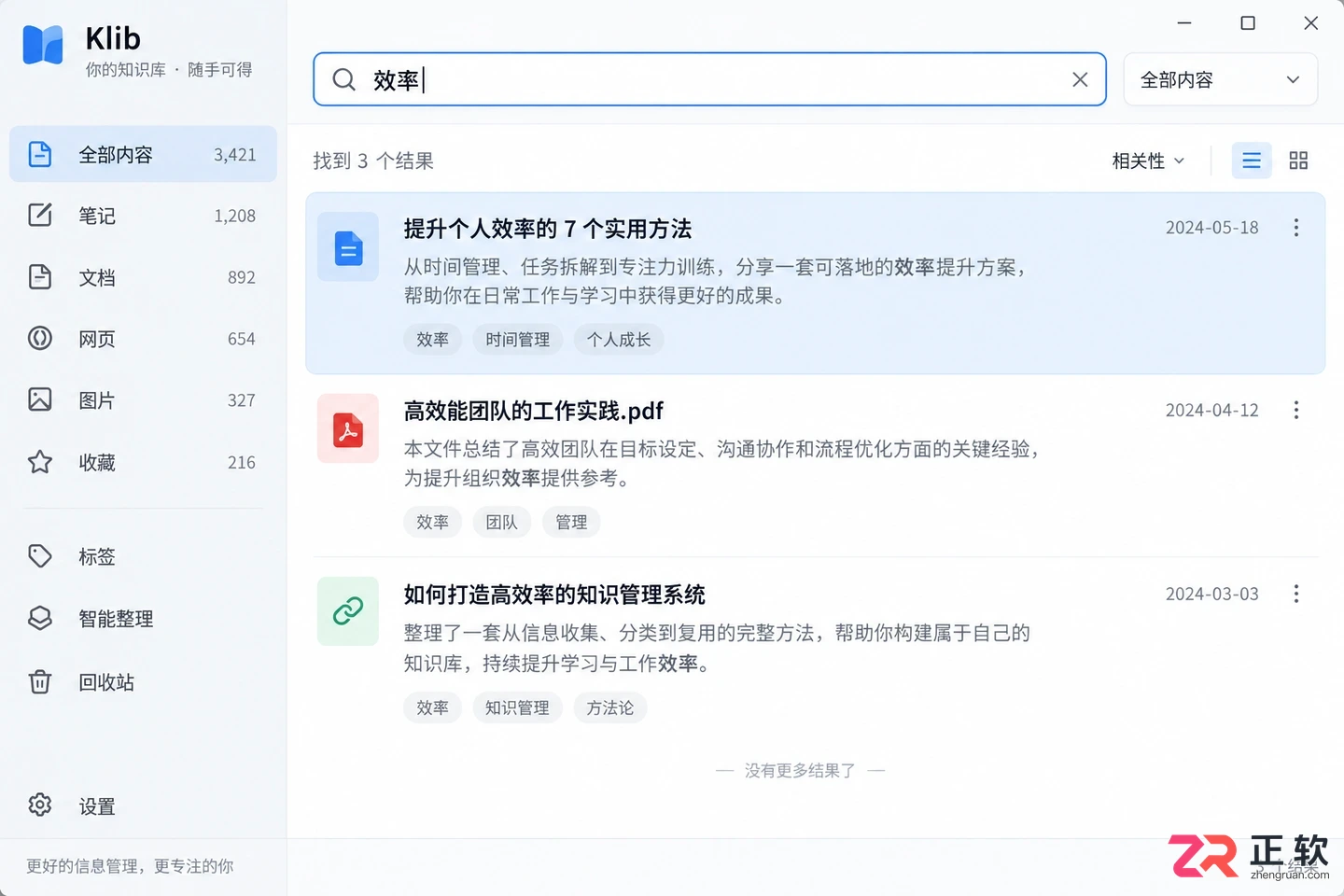Click the 知识管理 tag chip
The width and height of the screenshot is (1344, 896).
(517, 707)
